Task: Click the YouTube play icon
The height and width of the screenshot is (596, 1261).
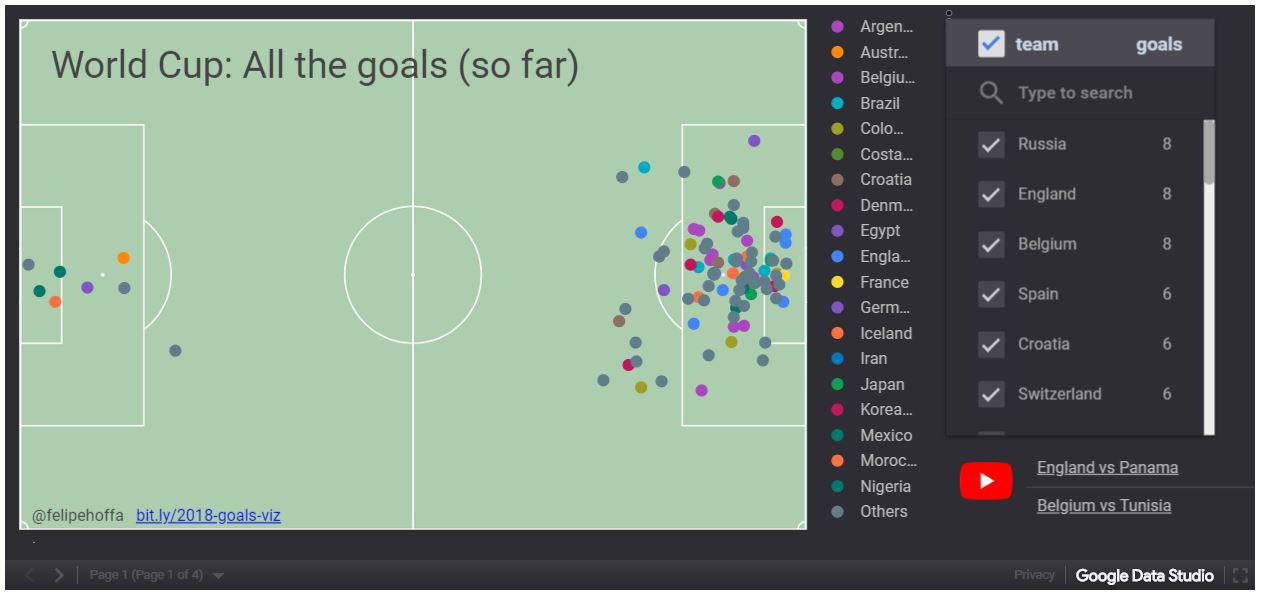Action: click(986, 481)
